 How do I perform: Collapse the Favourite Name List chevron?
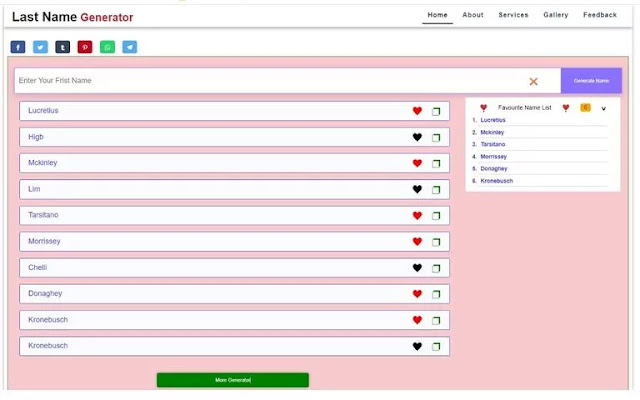603,109
